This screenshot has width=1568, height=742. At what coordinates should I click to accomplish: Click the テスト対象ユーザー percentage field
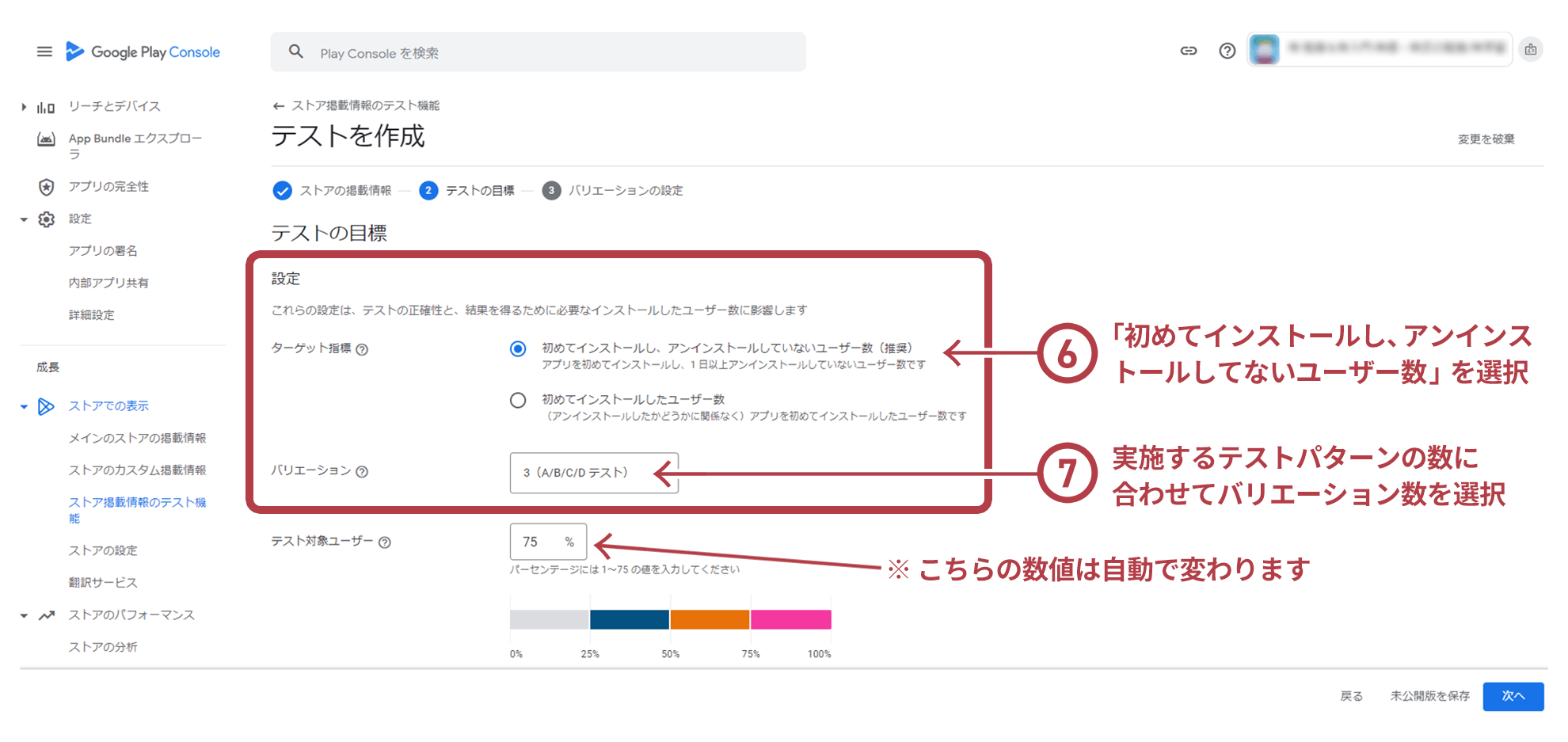click(x=539, y=542)
